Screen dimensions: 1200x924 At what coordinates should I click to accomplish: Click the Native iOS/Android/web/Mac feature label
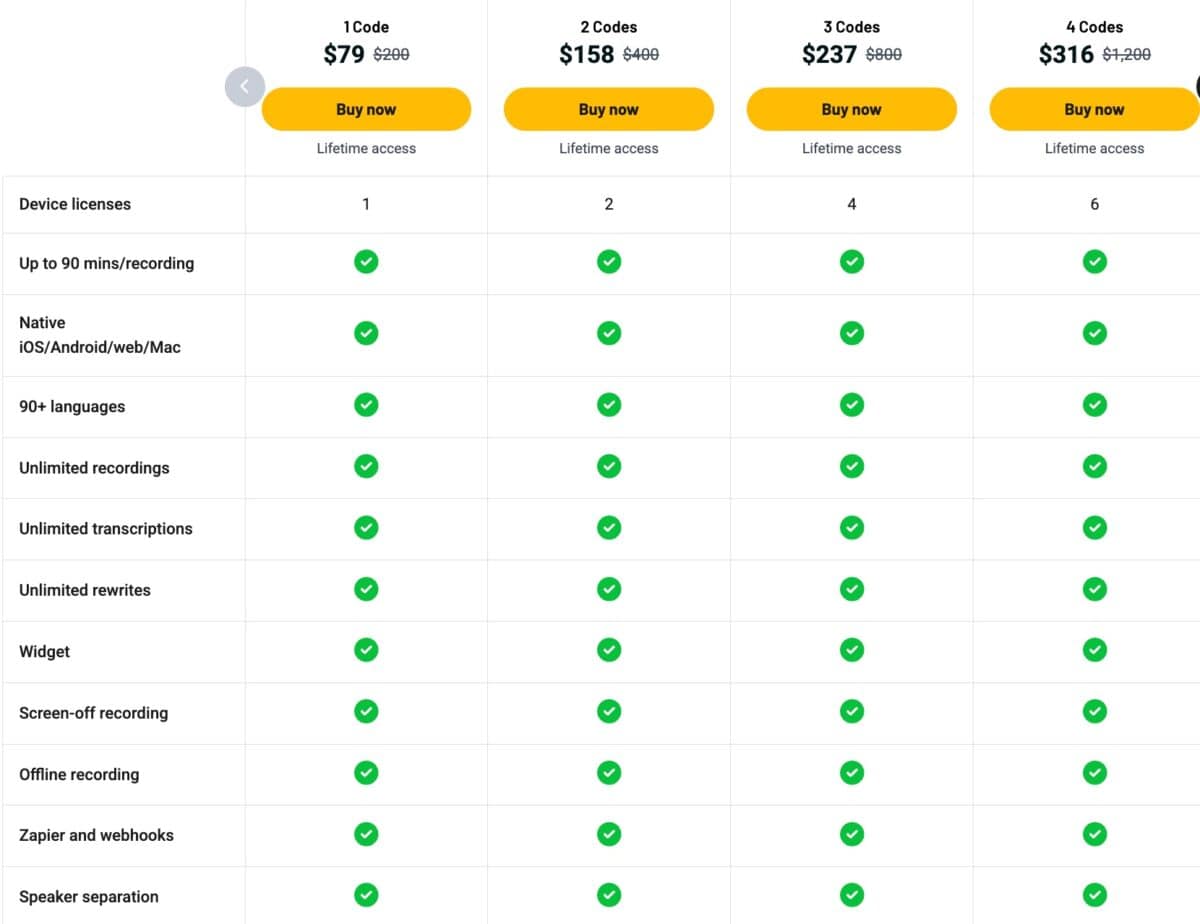point(100,335)
